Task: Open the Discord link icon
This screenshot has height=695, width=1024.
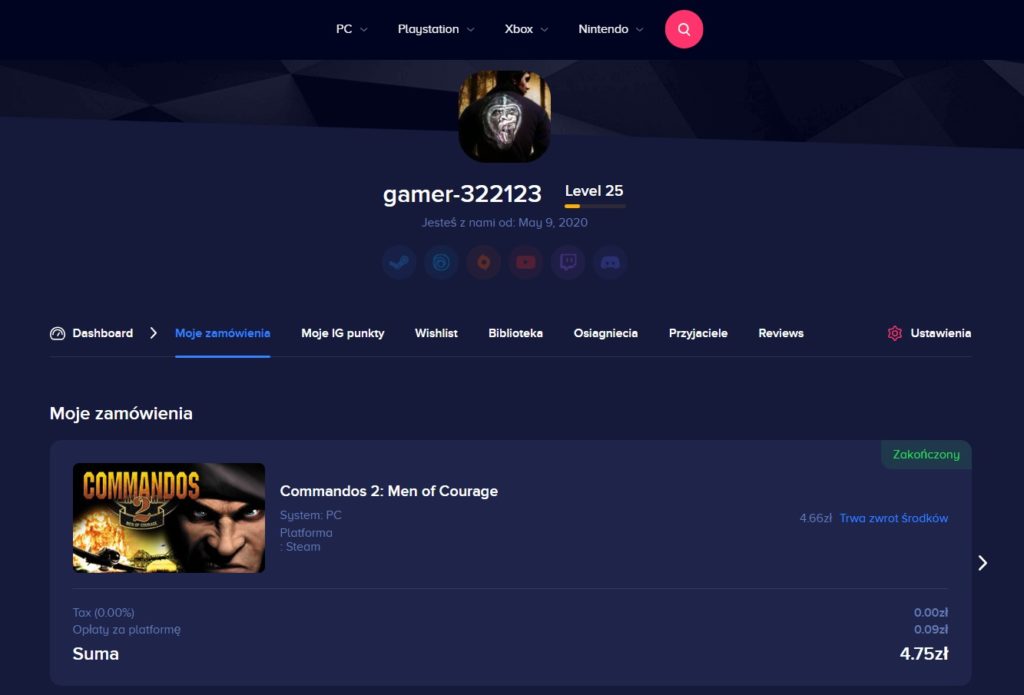Action: click(x=610, y=263)
